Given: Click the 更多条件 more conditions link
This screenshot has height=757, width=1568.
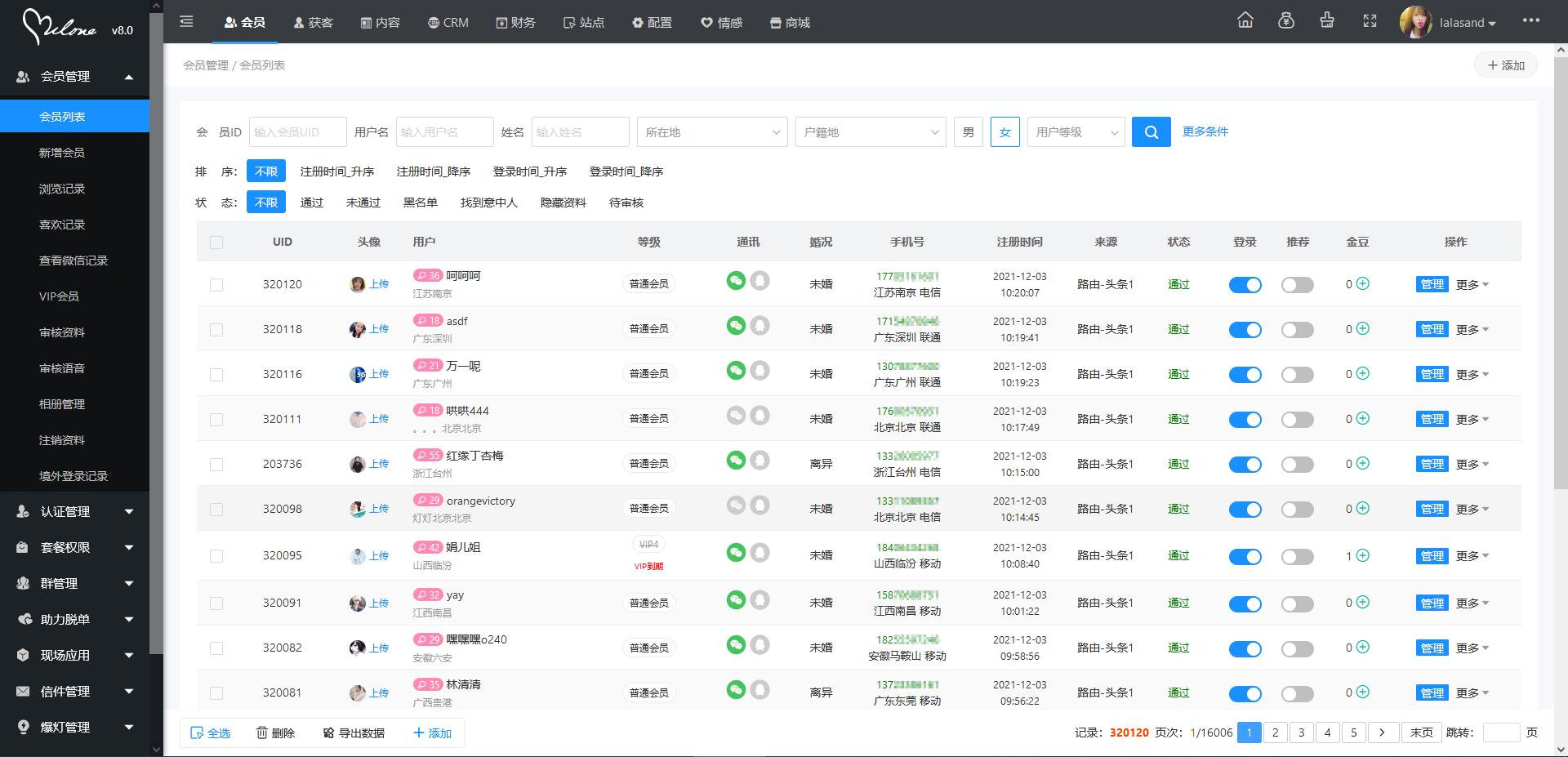Looking at the screenshot, I should coord(1205,131).
